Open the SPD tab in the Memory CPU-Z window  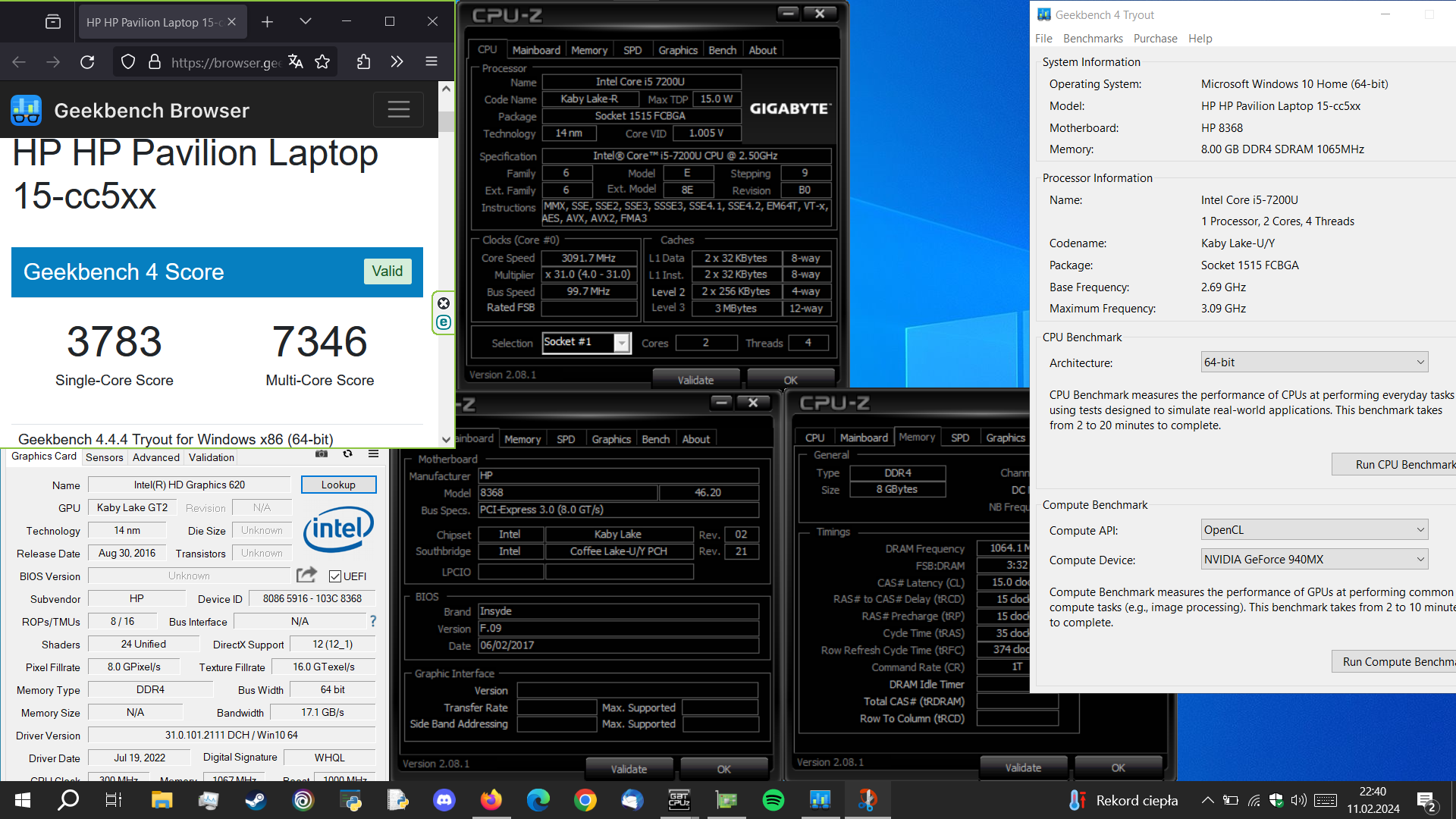pos(960,438)
